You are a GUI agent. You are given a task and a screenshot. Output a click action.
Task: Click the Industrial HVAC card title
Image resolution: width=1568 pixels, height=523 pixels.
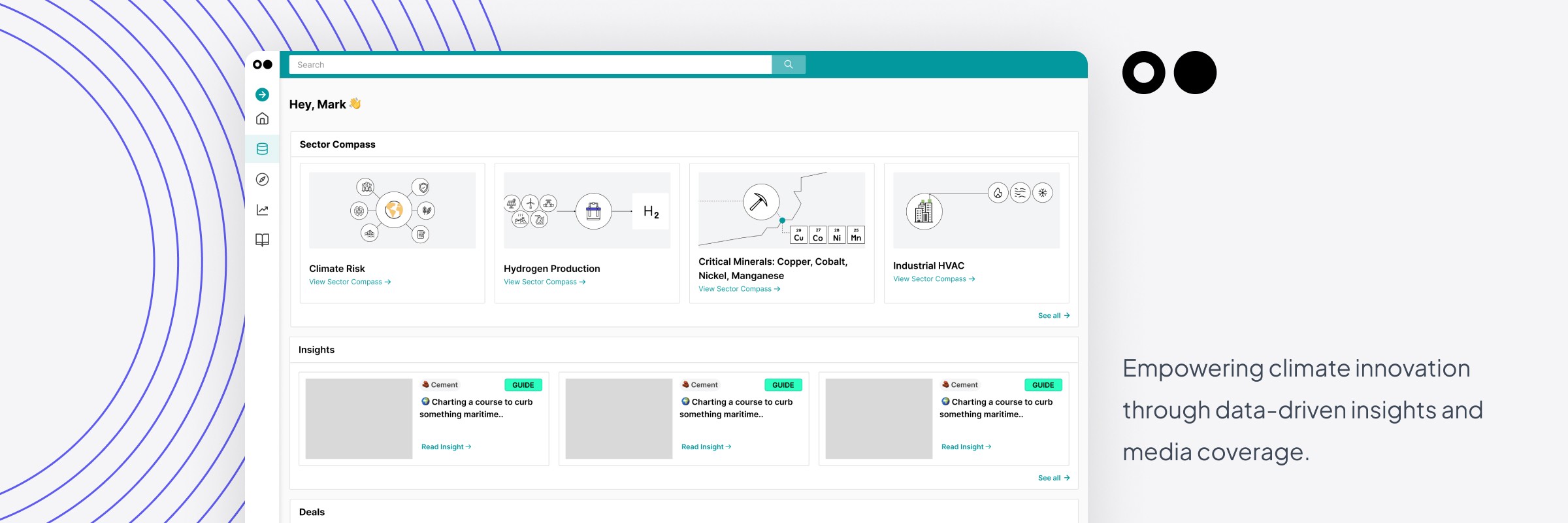coord(929,266)
